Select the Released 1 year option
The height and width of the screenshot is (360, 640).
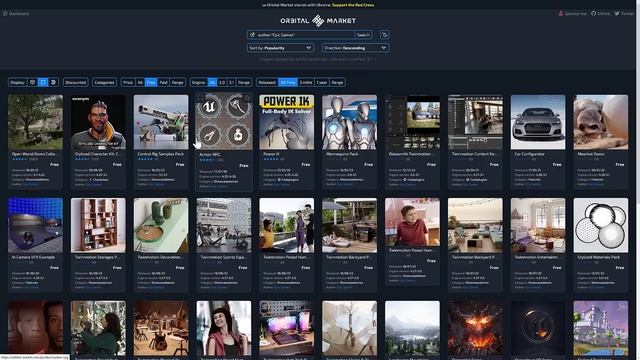[322, 82]
